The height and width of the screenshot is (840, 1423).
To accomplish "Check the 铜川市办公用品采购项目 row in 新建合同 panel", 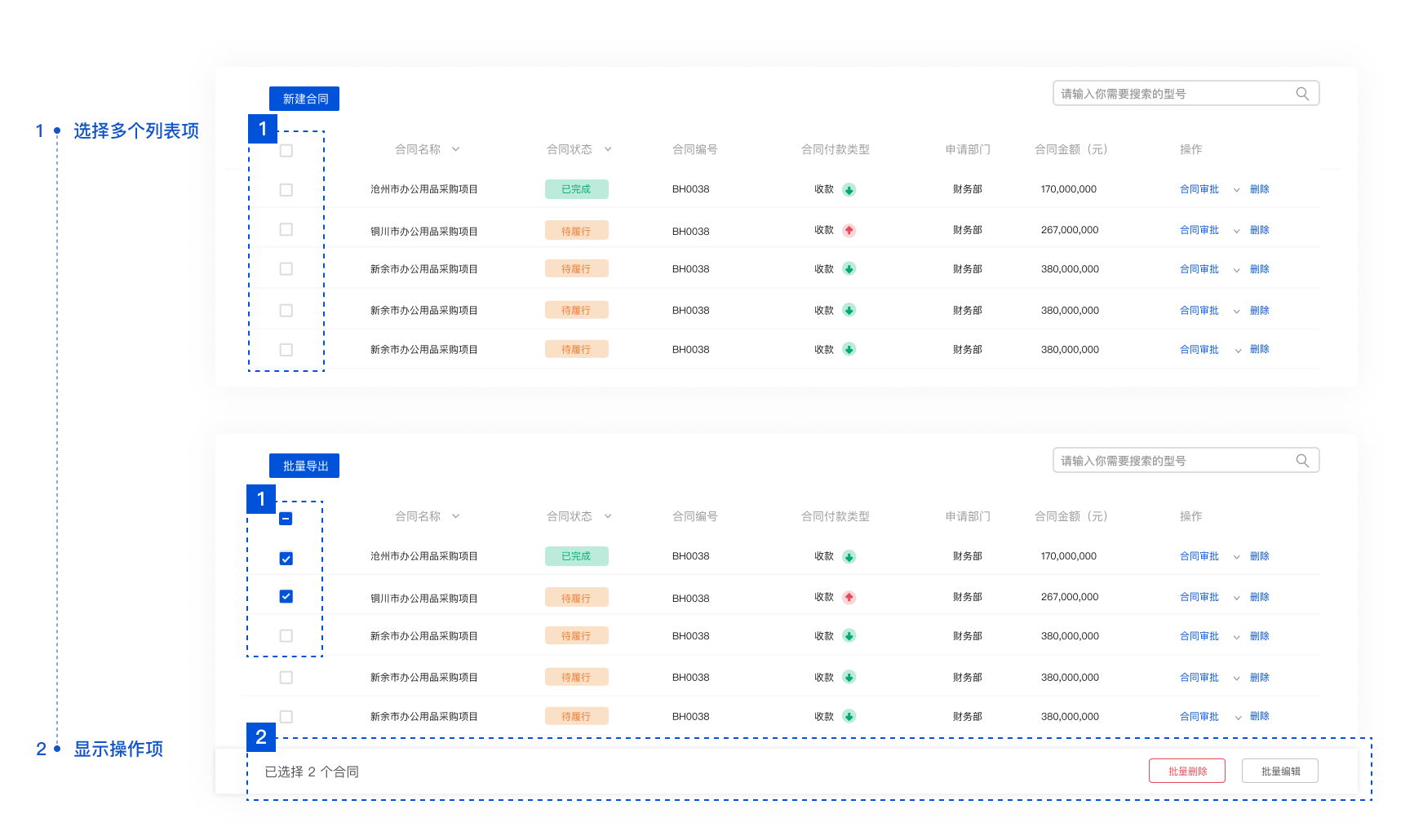I will tap(286, 229).
